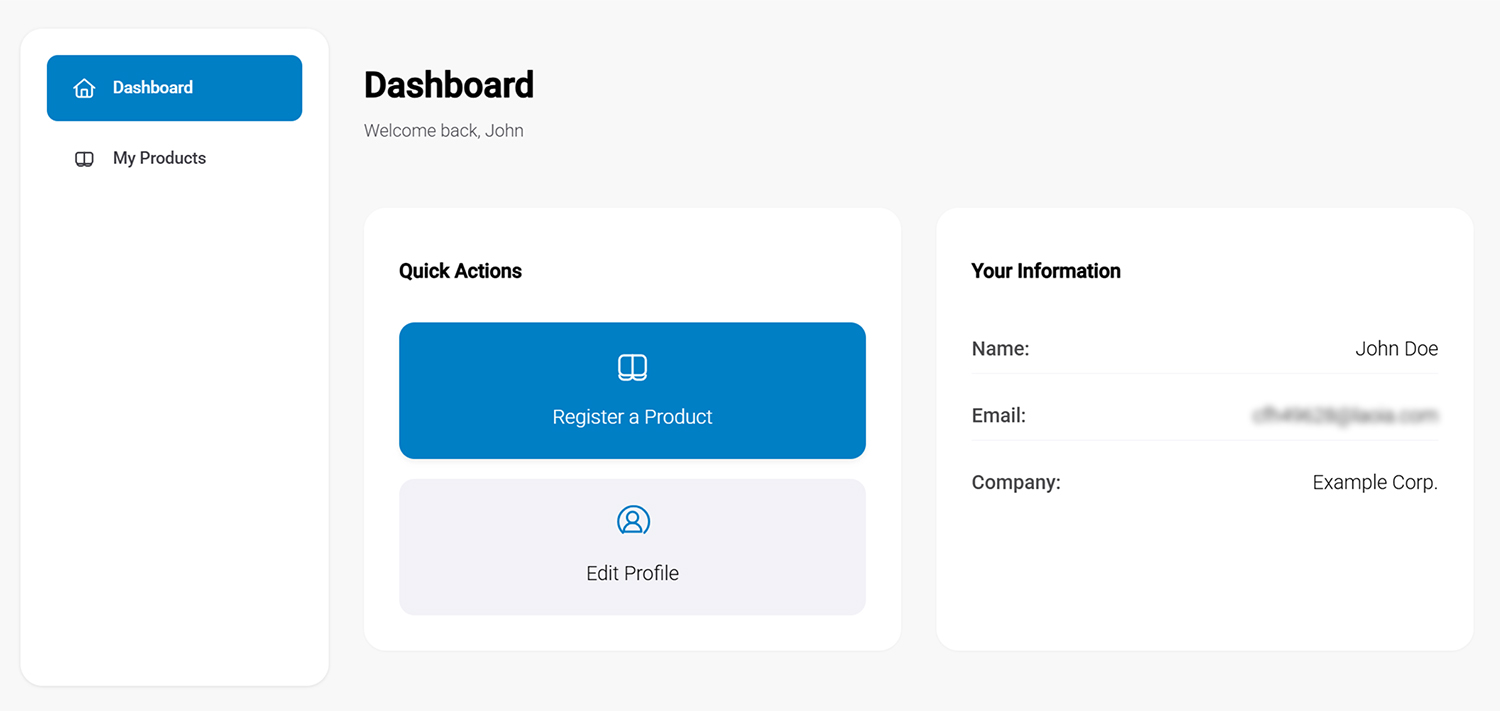This screenshot has height=711, width=1500.
Task: Click the Email field label
Action: [x=998, y=415]
